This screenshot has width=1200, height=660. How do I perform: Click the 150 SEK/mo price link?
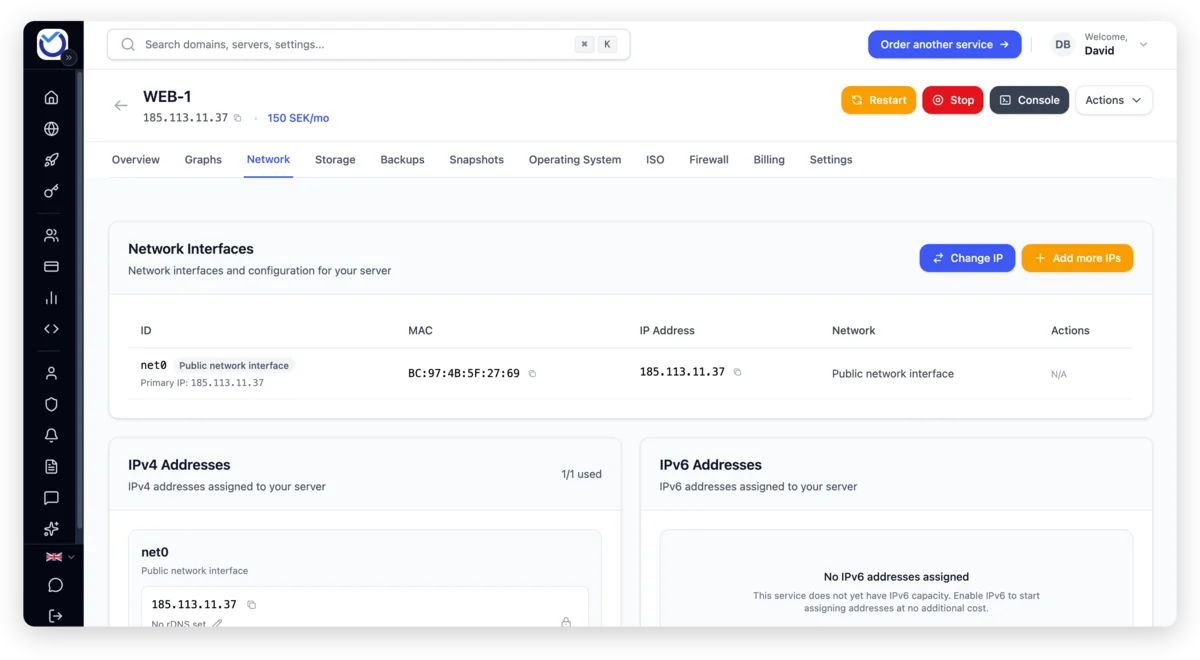(298, 118)
